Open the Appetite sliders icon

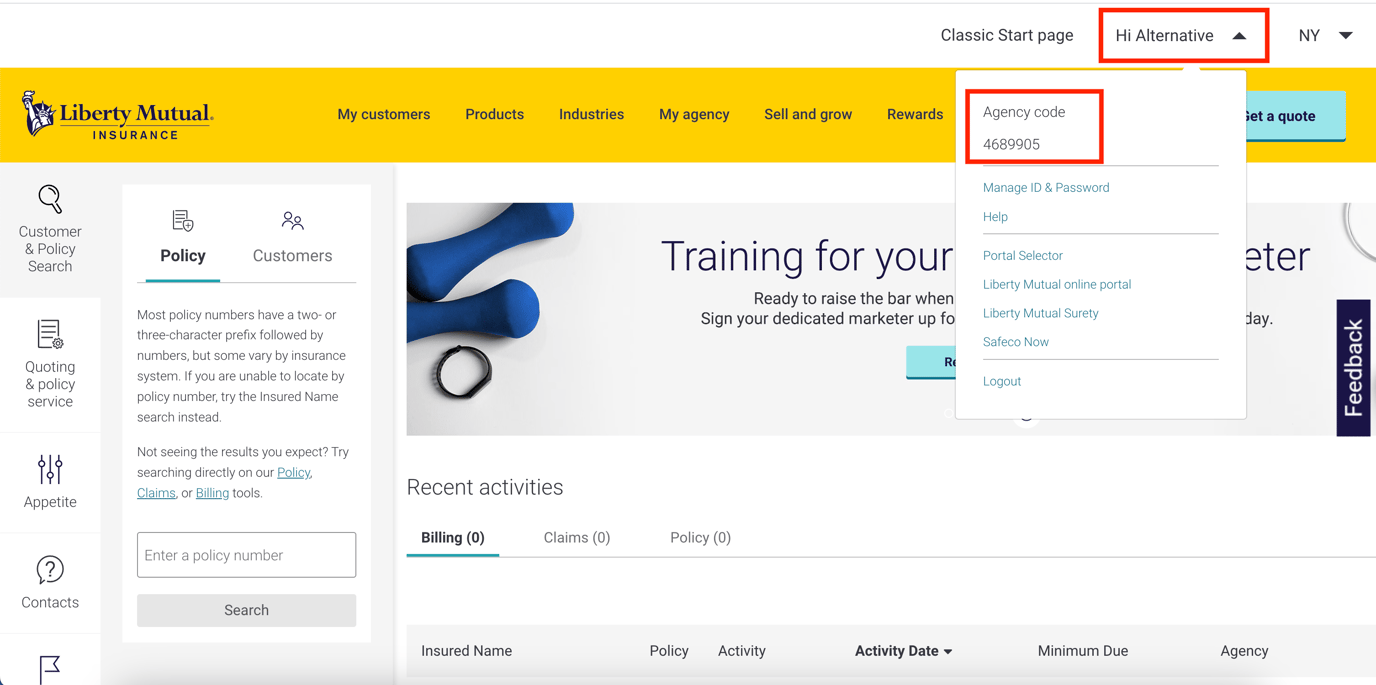[50, 469]
